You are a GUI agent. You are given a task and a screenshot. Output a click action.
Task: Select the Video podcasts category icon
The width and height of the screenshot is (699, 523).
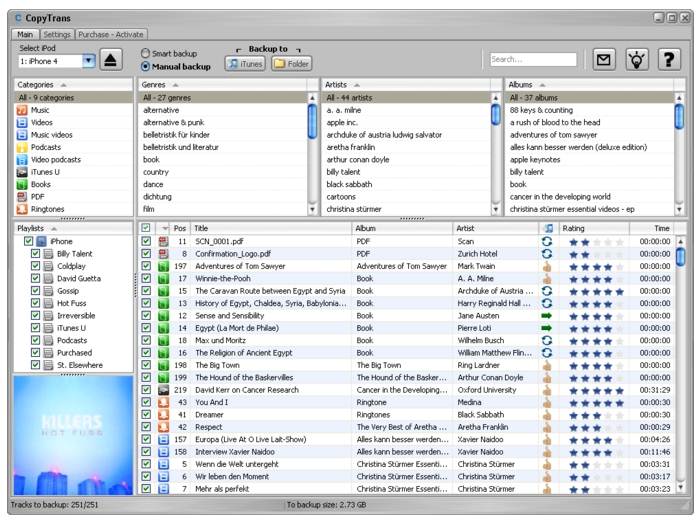(x=22, y=160)
